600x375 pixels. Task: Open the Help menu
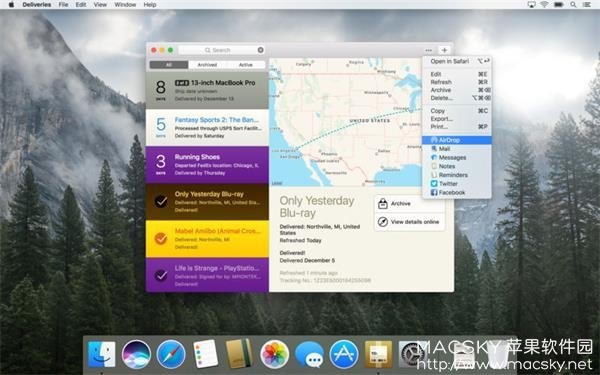(x=150, y=5)
